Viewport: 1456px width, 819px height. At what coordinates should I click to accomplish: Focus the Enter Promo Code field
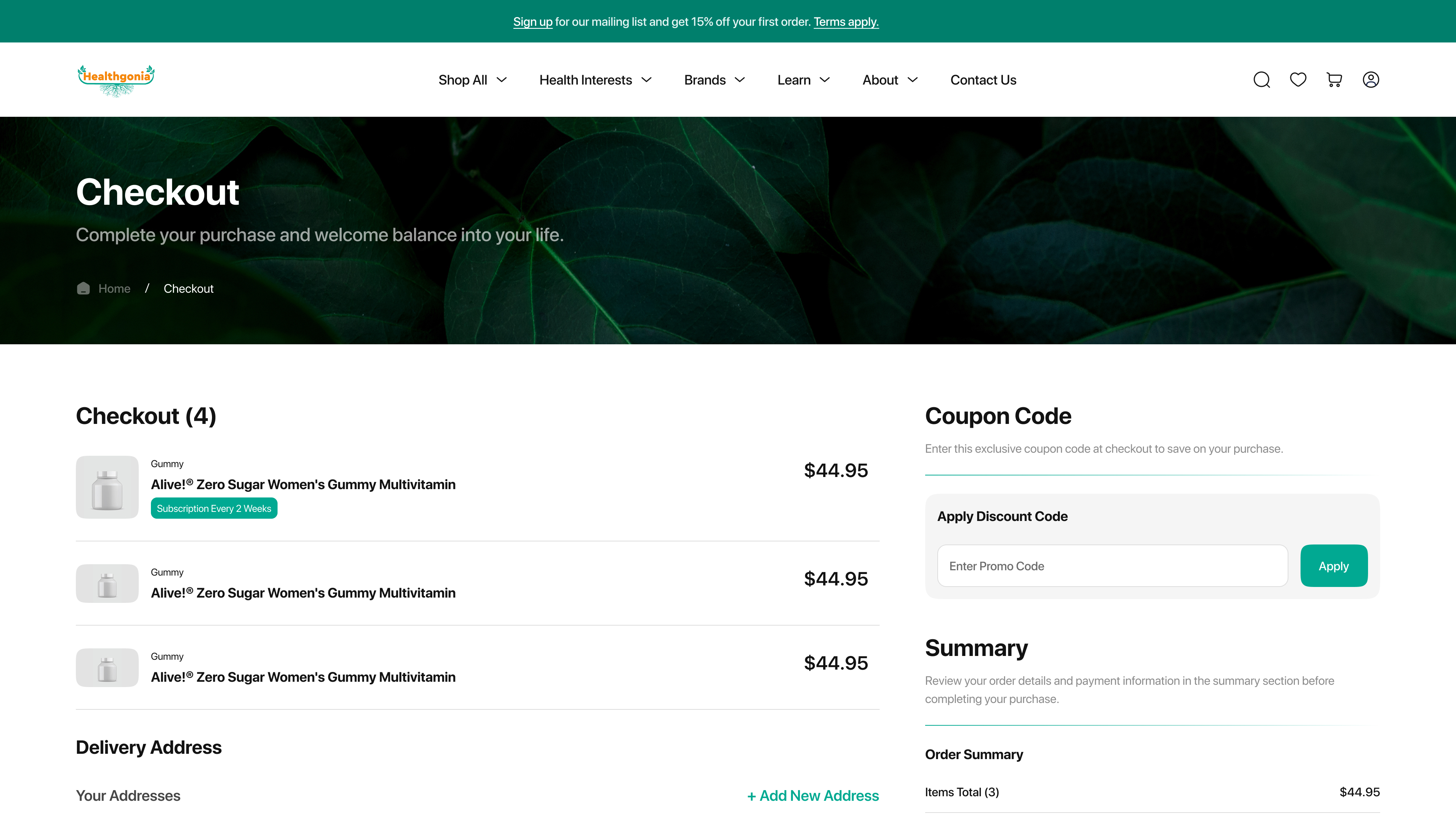(1112, 566)
